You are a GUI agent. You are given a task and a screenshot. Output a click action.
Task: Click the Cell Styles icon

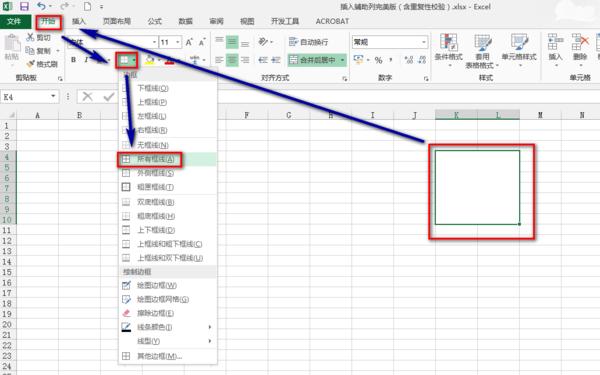[x=519, y=42]
